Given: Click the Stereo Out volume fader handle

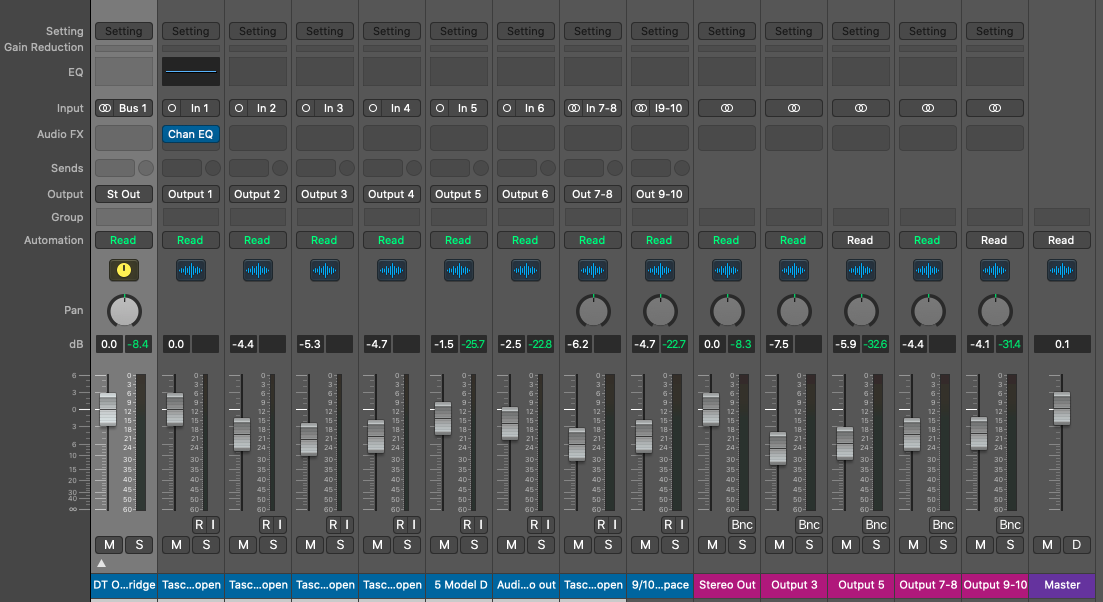Looking at the screenshot, I should click(x=710, y=408).
